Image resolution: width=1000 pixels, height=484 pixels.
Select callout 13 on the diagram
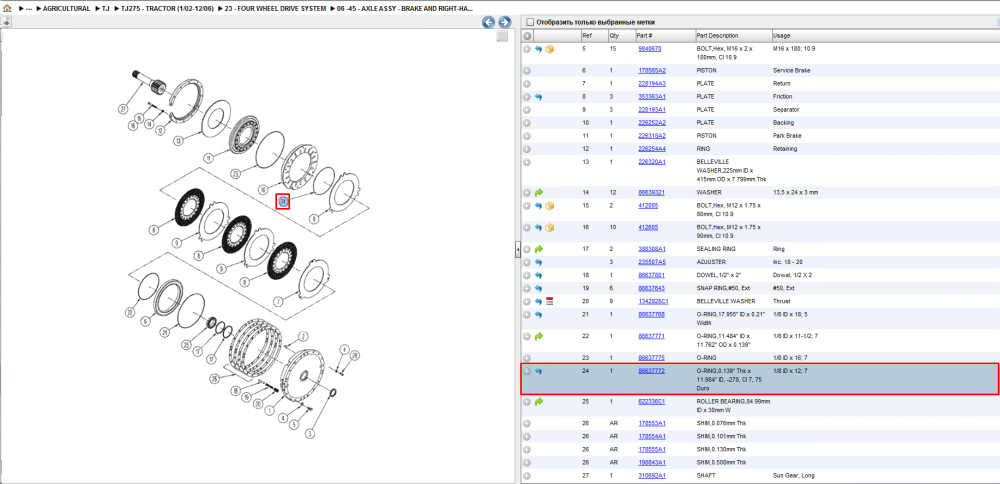tap(180, 140)
